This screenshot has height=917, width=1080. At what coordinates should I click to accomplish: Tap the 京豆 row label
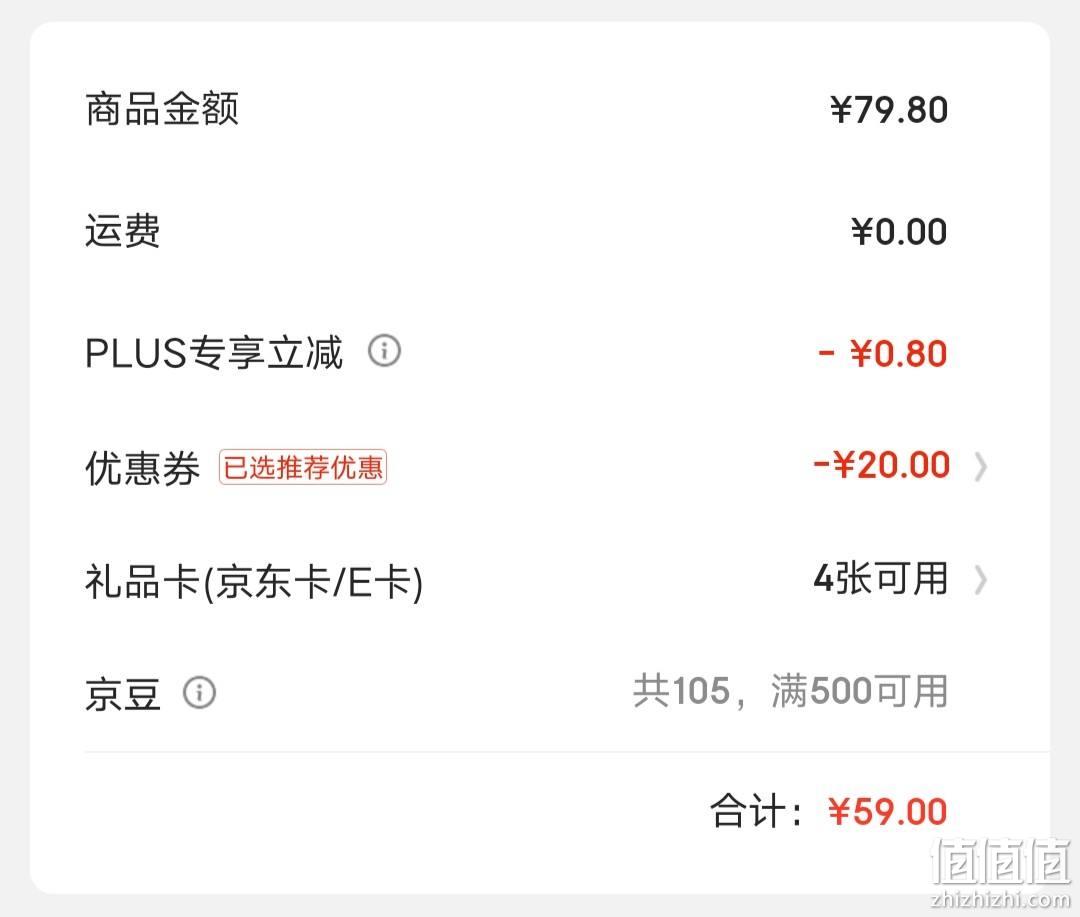(x=123, y=693)
